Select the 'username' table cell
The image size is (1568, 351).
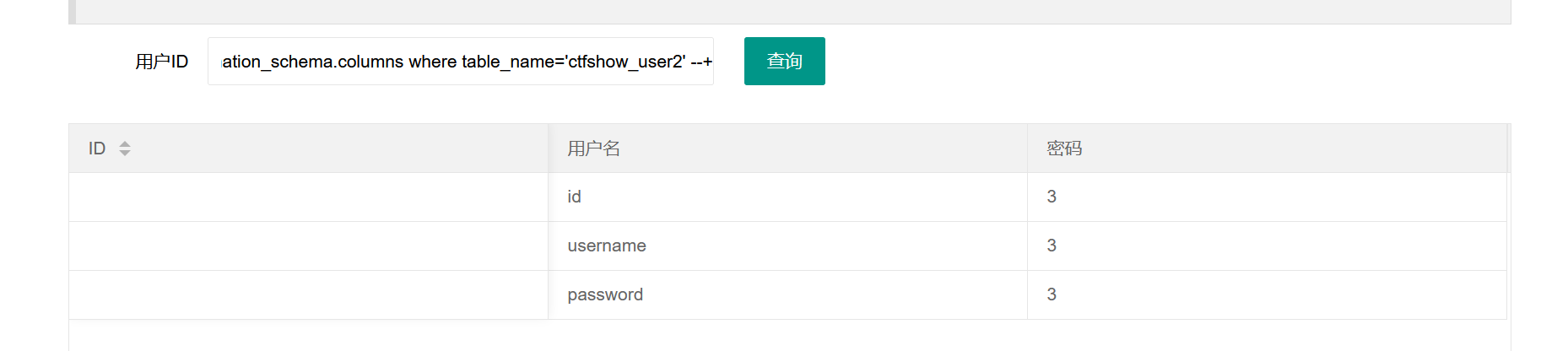(x=607, y=246)
